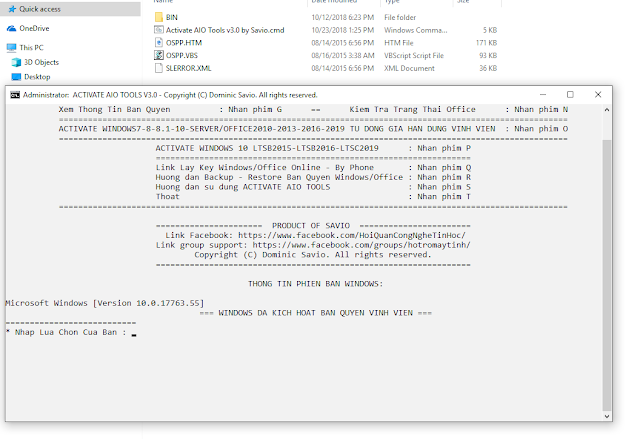
Task: Minimize the command prompt window
Action: coord(543,95)
